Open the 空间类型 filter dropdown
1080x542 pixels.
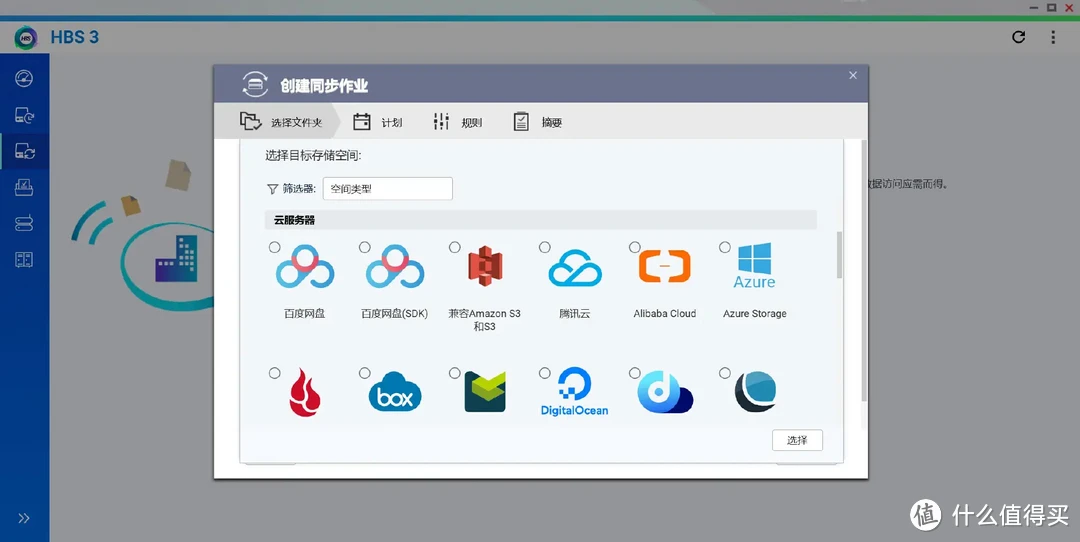coord(387,188)
